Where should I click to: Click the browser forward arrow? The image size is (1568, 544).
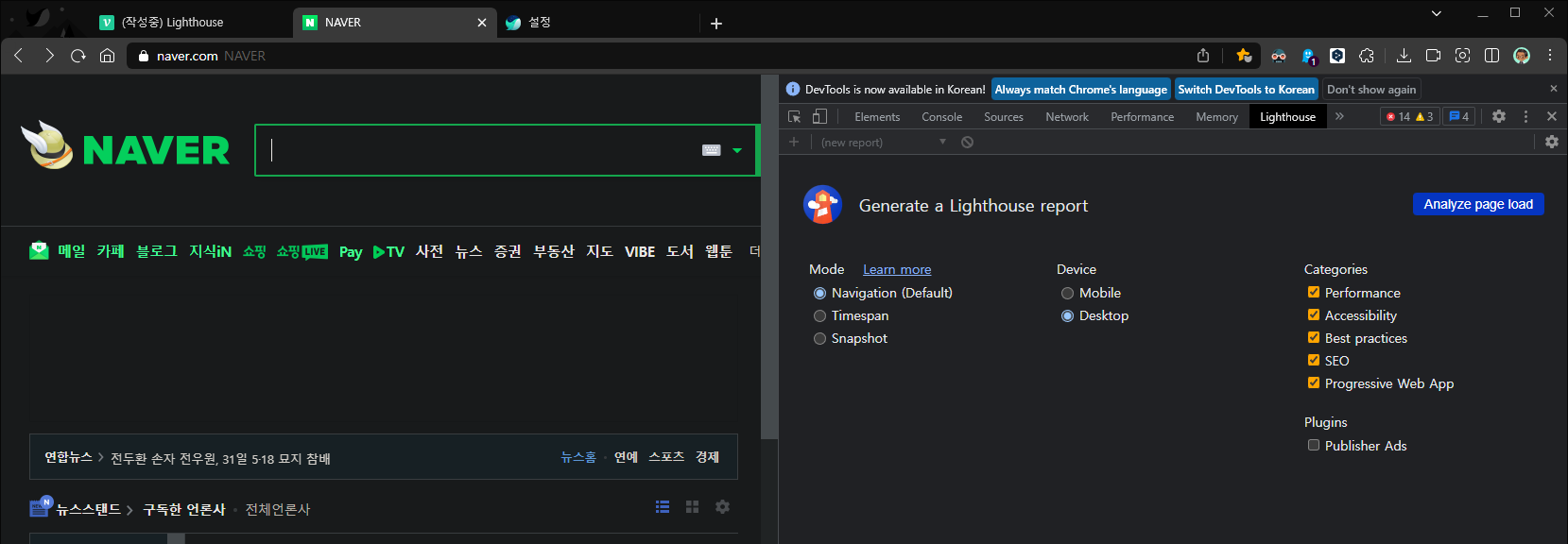point(49,56)
